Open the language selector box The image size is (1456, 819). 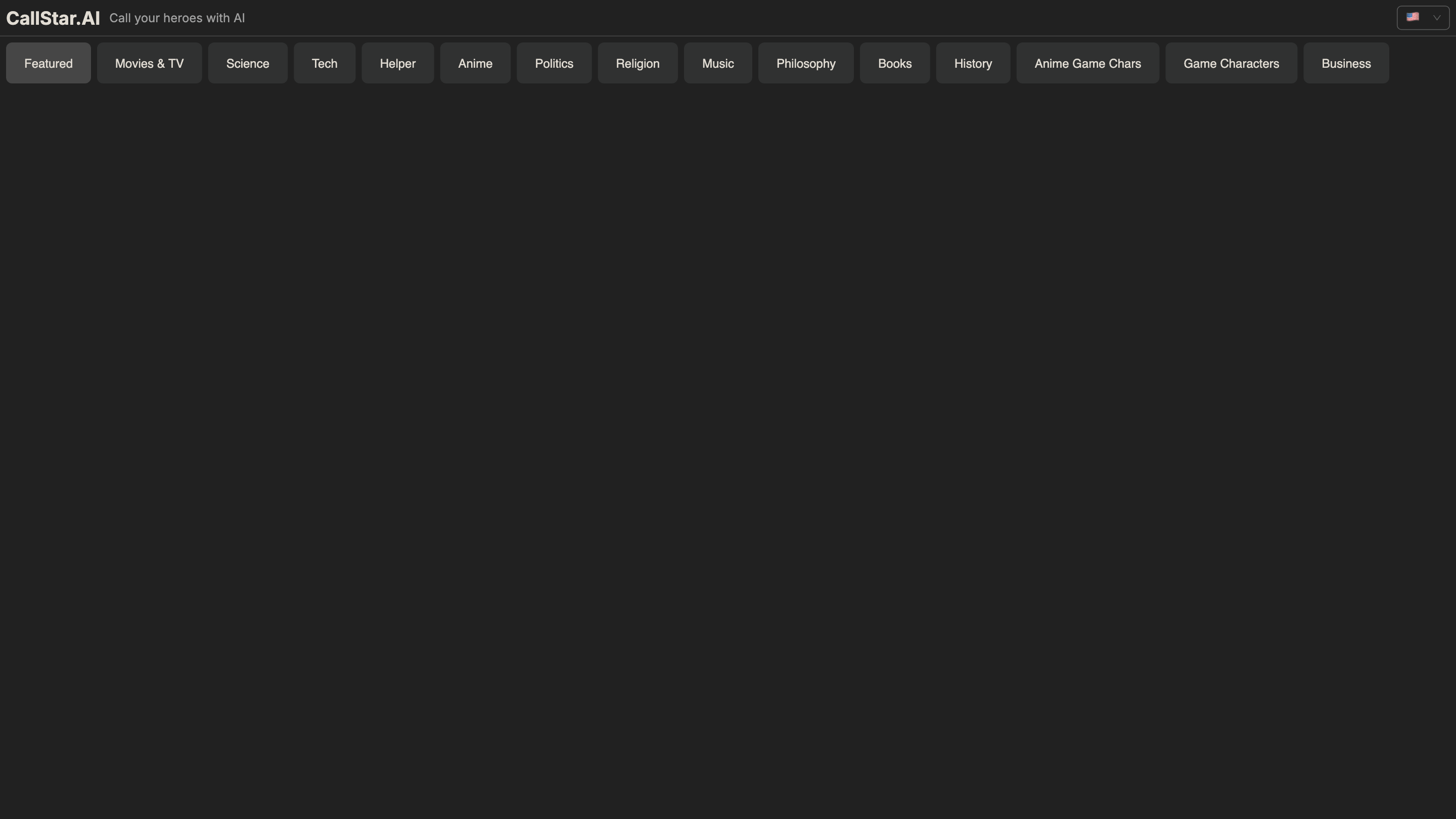(x=1423, y=18)
